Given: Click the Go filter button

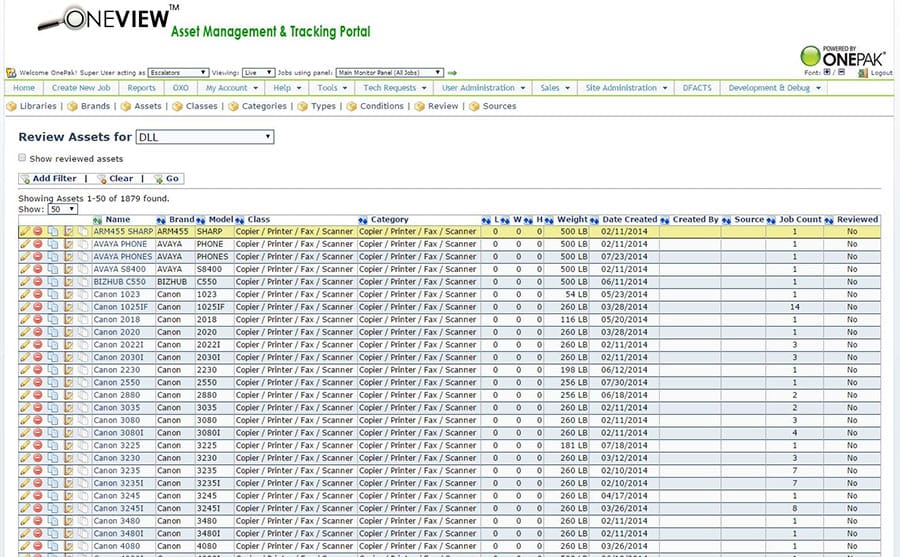Looking at the screenshot, I should [167, 179].
